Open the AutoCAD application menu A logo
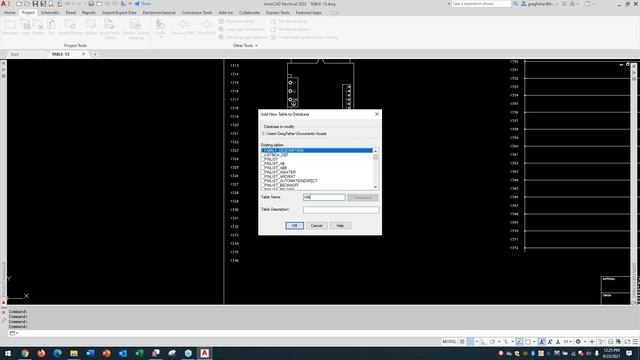Viewport: 640px width, 360px height. click(4, 4)
